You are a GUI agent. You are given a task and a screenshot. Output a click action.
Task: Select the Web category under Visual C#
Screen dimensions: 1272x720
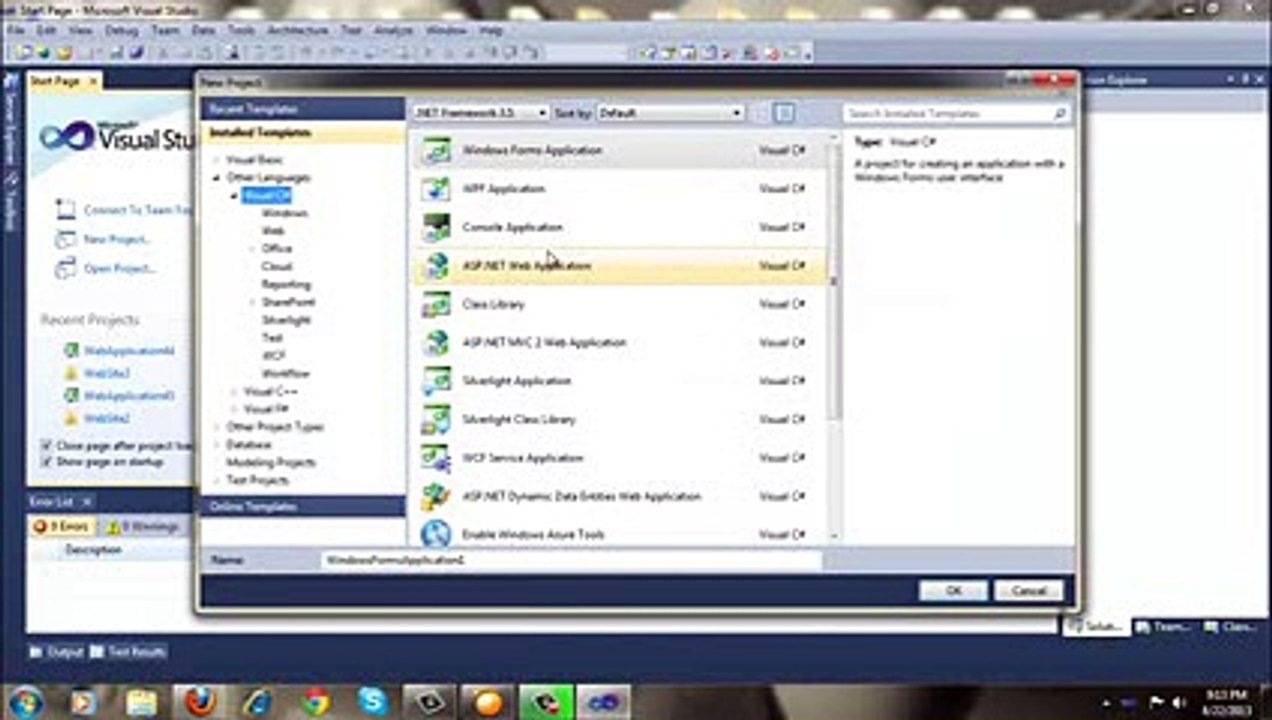[273, 231]
